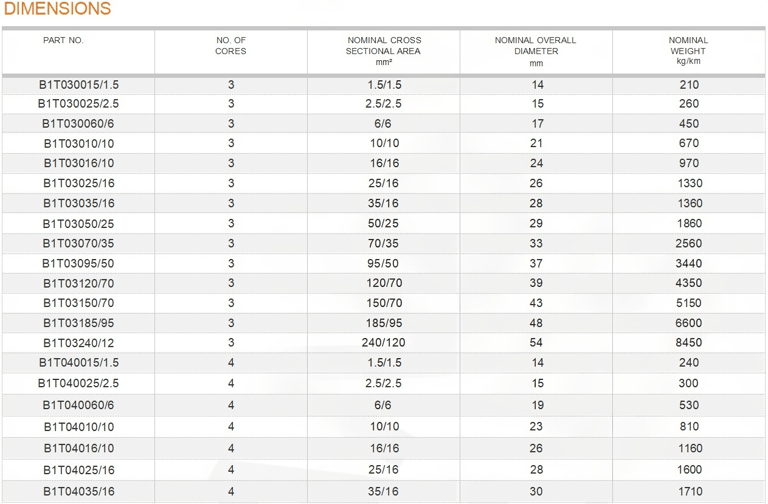Screen dimensions: 768x504
Task: Select part number B1T04035/16
Action: pos(79,491)
